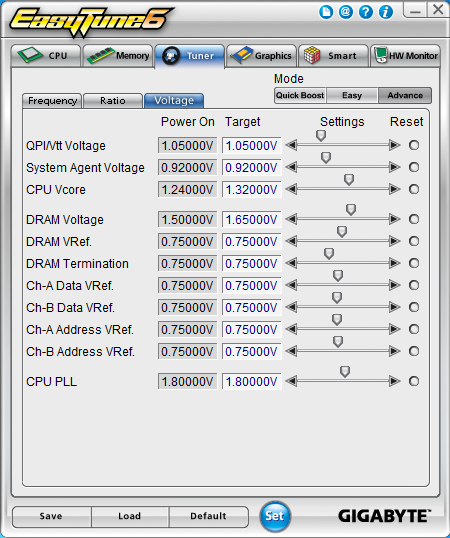The width and height of the screenshot is (450, 538).
Task: Click the DRAM Voltage target value field
Action: [251, 220]
